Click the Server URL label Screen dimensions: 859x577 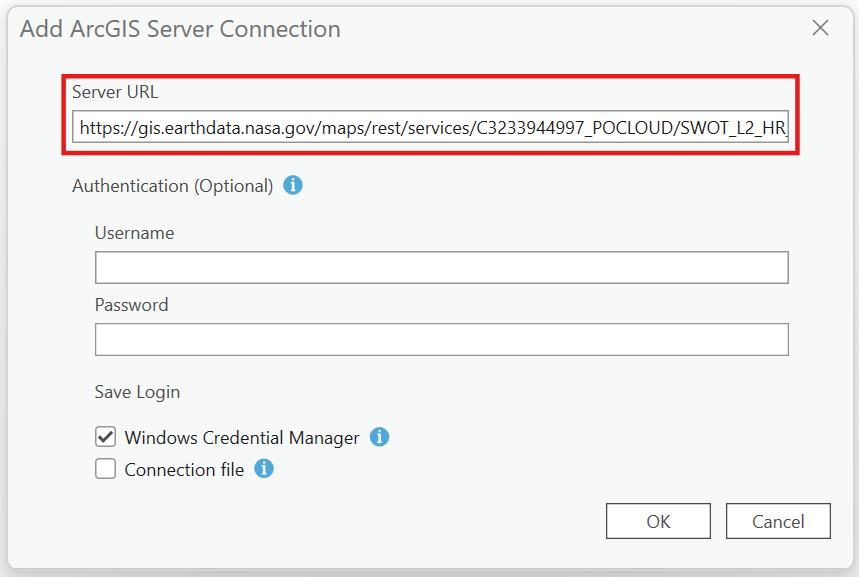click(x=115, y=92)
